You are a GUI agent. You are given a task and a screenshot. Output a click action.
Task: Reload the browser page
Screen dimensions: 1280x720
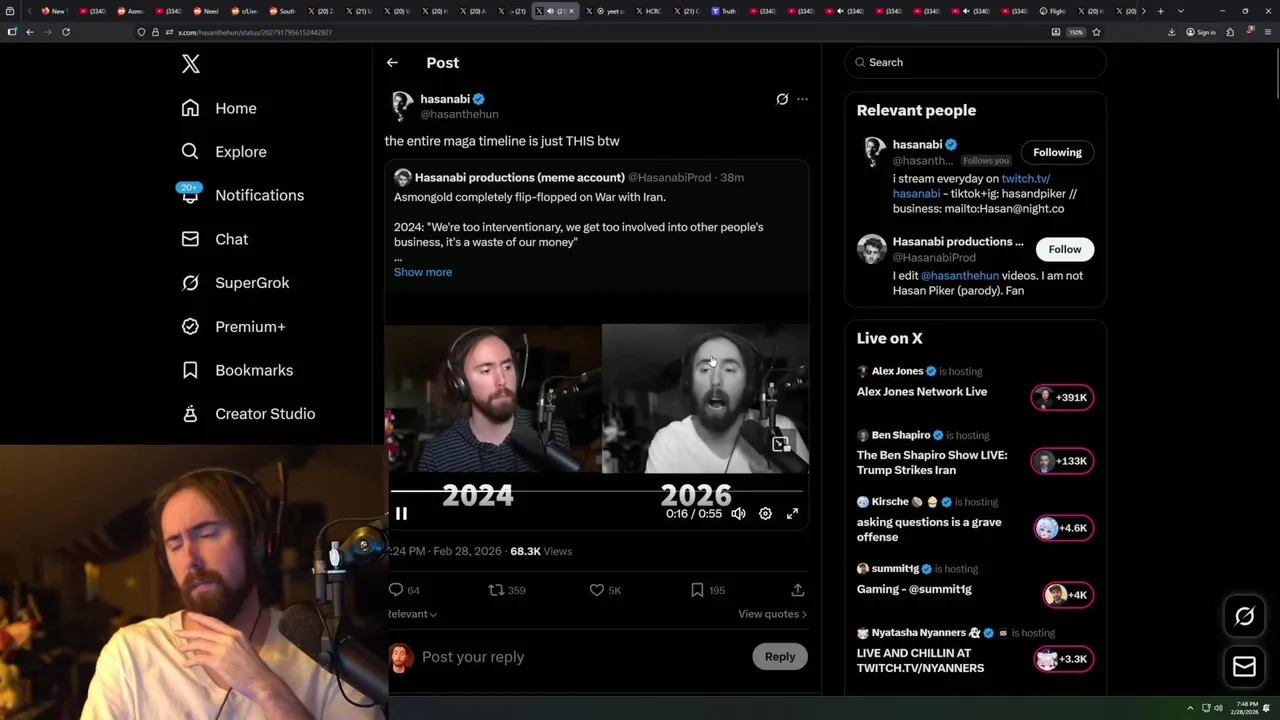[66, 32]
